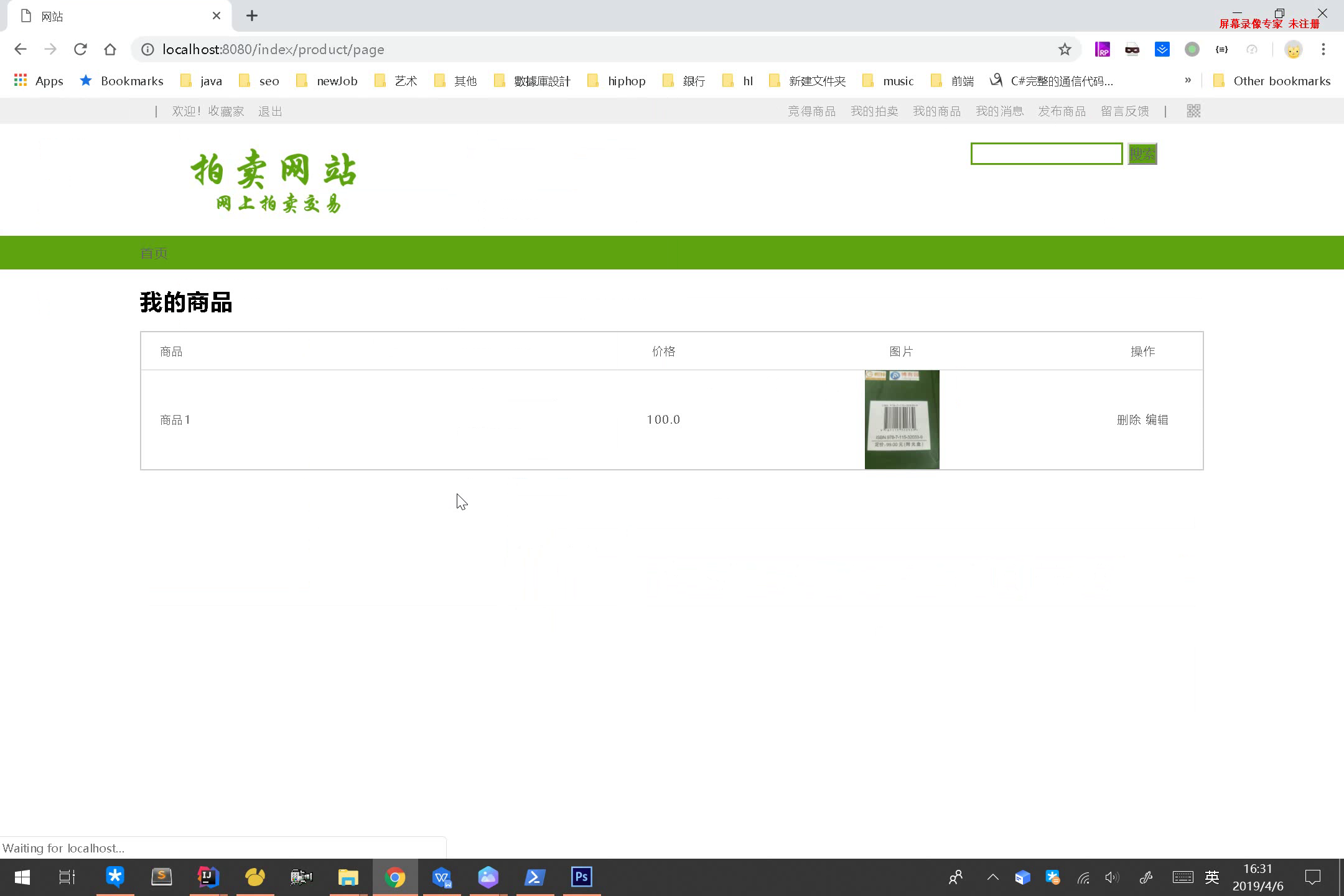This screenshot has height=896, width=1344.
Task: Delete 商品1 with the 删除 link
Action: tap(1129, 420)
